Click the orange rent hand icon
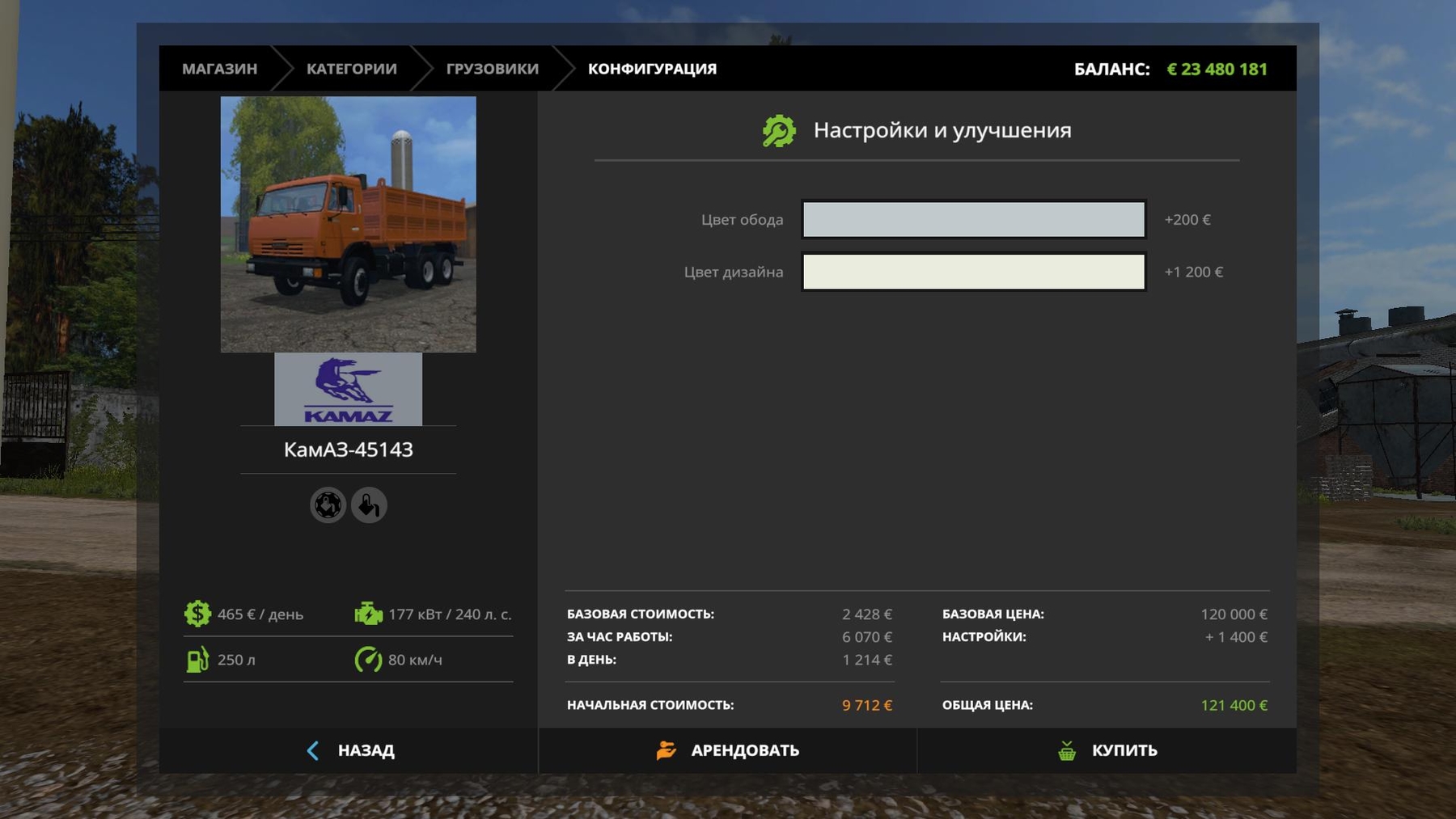1456x819 pixels. click(x=666, y=750)
